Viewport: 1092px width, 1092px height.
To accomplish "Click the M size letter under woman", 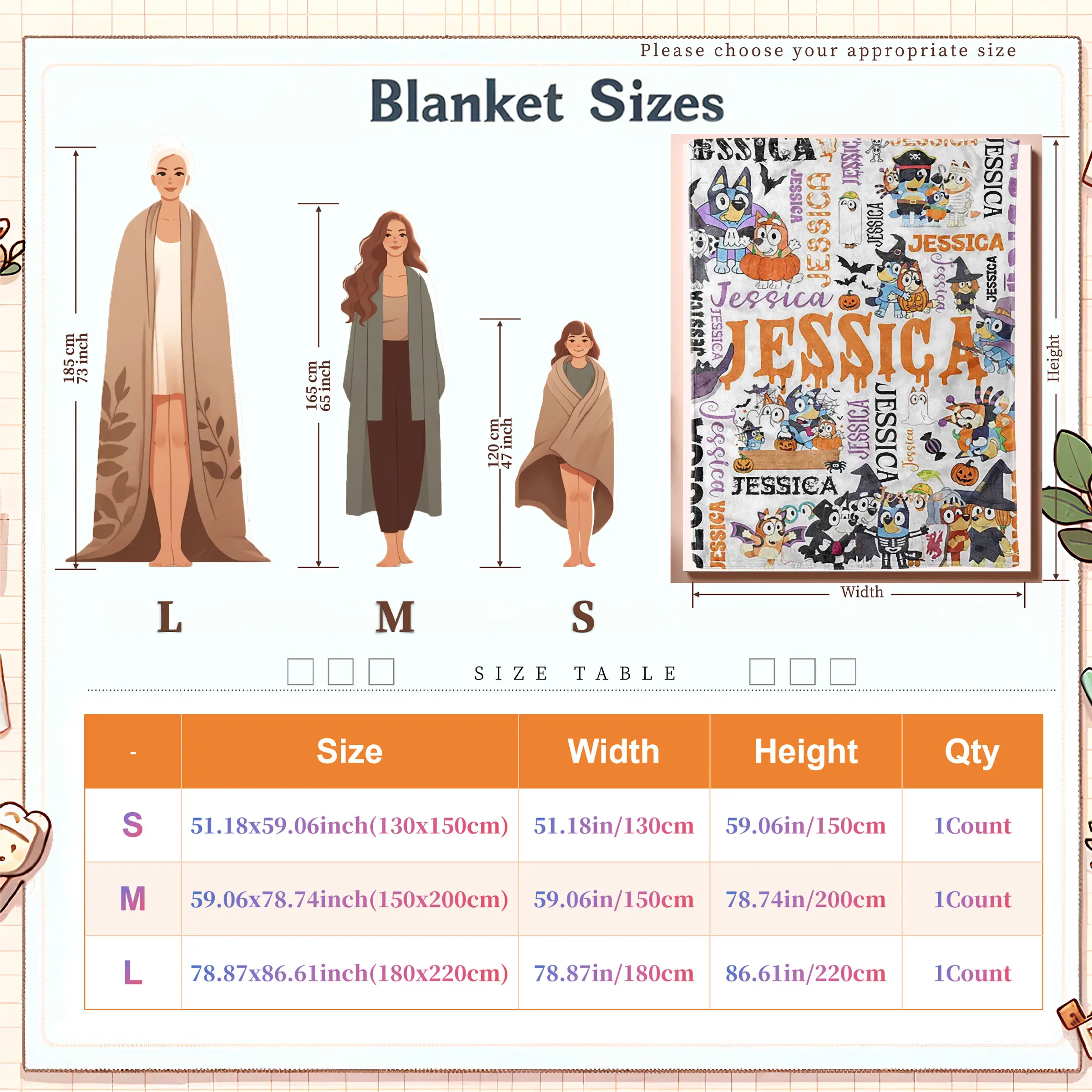I will coord(394,617).
